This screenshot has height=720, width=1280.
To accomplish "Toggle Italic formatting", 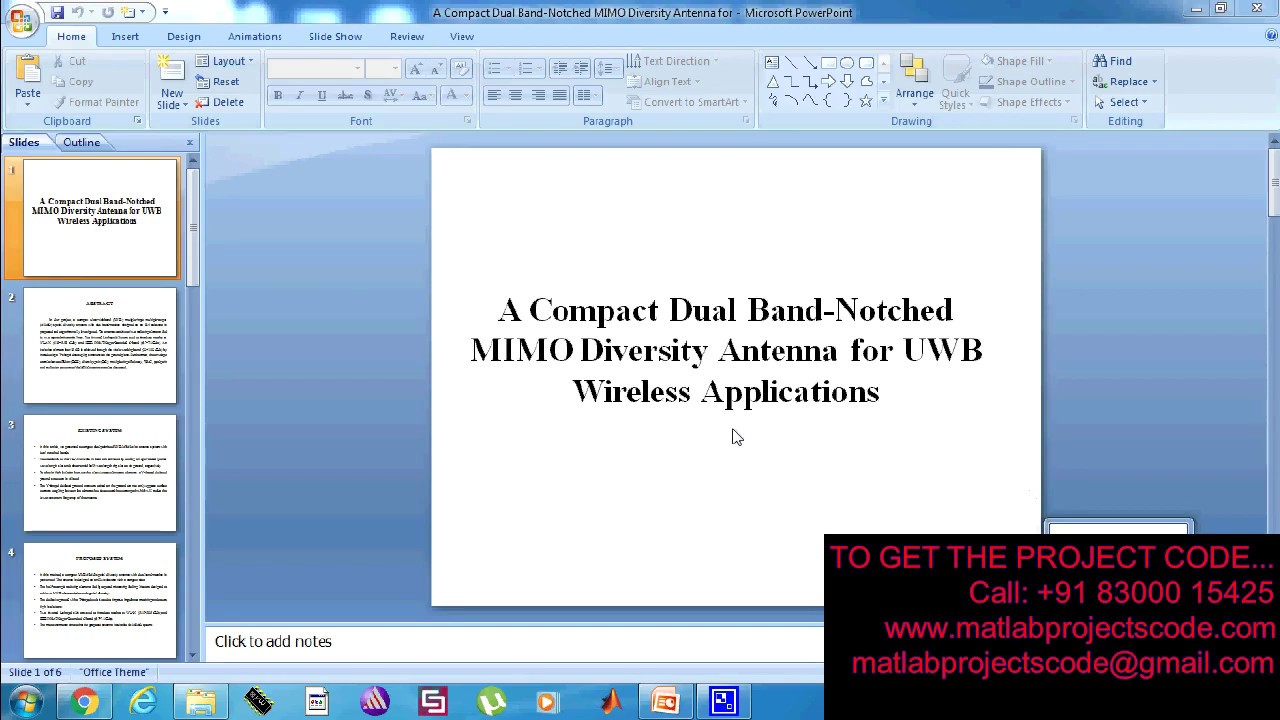I will click(299, 95).
